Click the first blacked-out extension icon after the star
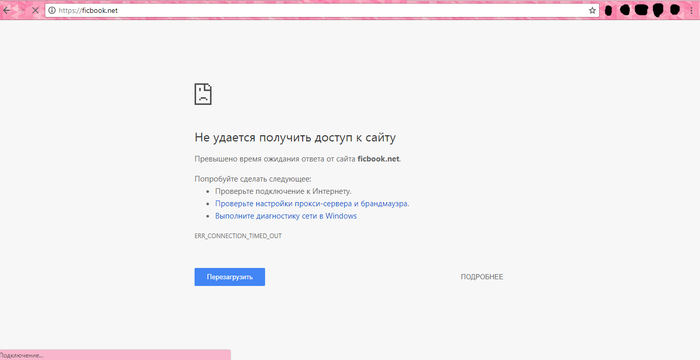The width and height of the screenshot is (700, 360). click(608, 10)
